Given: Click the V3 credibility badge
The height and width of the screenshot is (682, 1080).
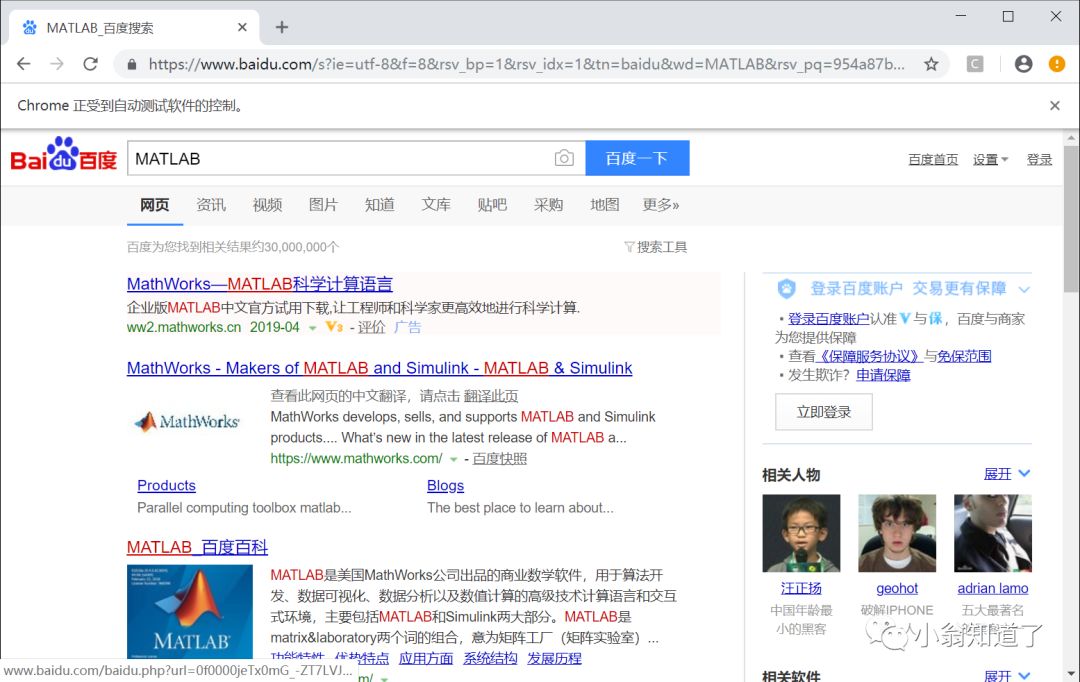Looking at the screenshot, I should 334,327.
